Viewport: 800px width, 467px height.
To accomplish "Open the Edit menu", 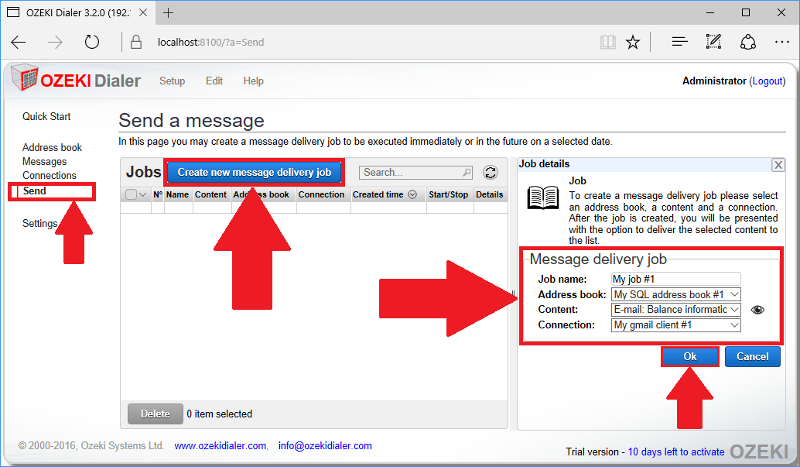I will click(214, 81).
